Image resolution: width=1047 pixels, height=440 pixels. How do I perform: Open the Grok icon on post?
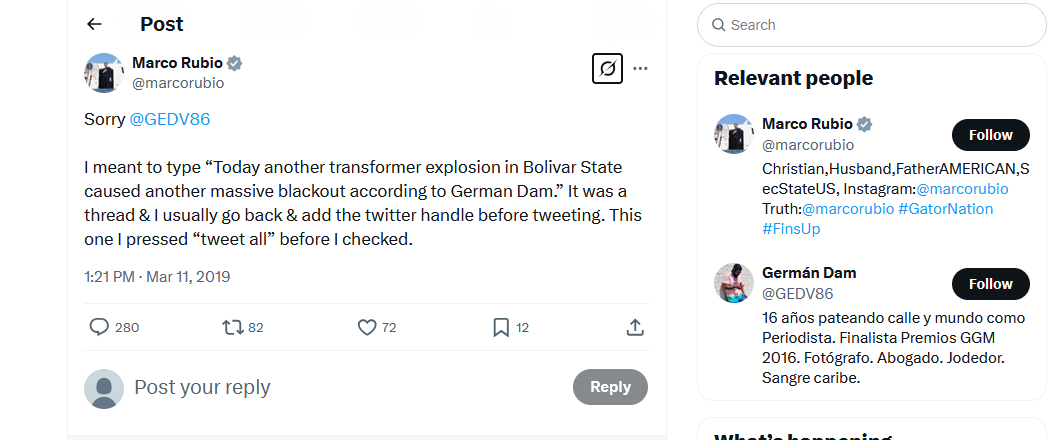pyautogui.click(x=607, y=69)
